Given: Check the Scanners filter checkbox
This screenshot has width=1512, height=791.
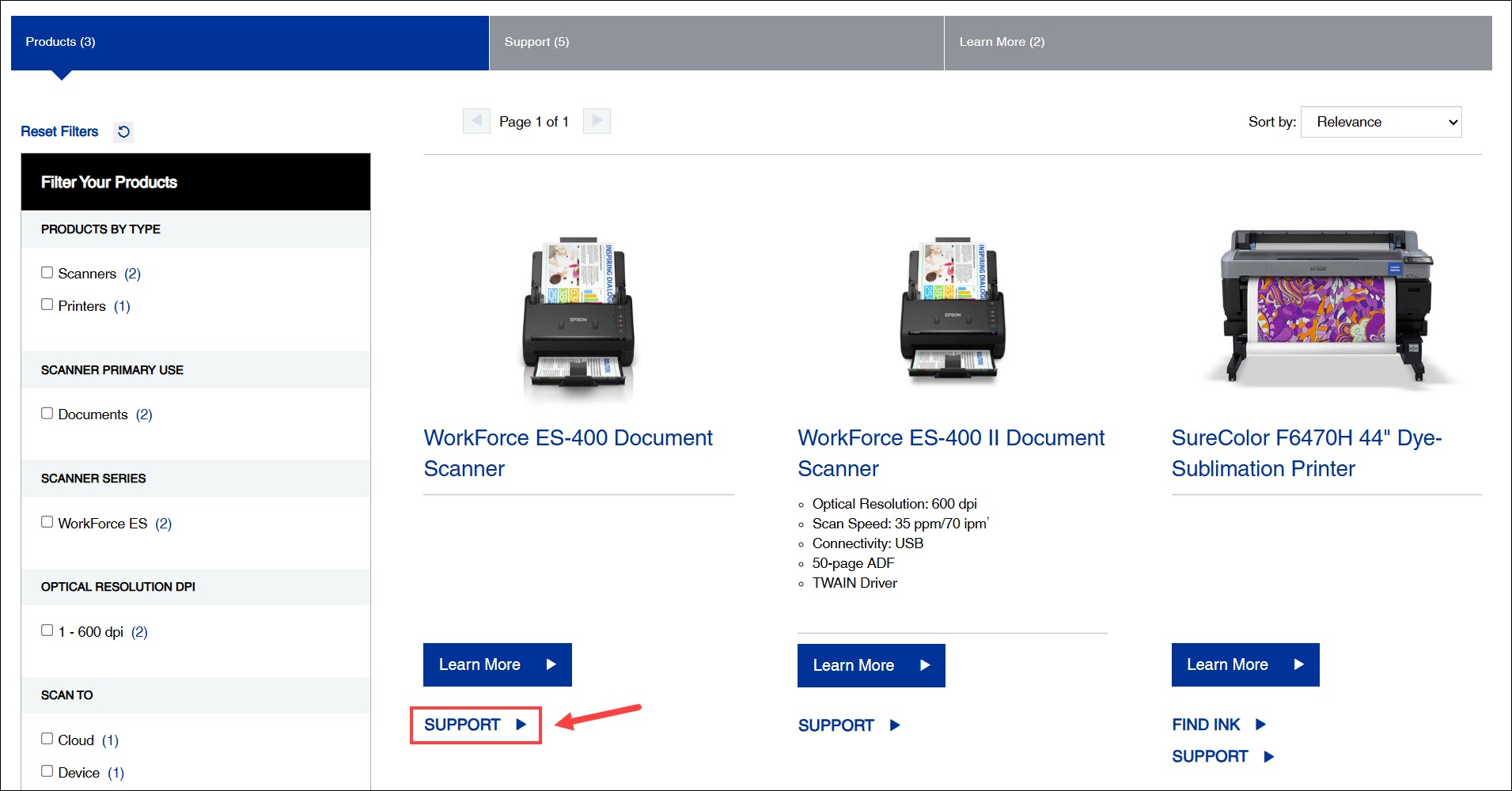Looking at the screenshot, I should click(47, 272).
